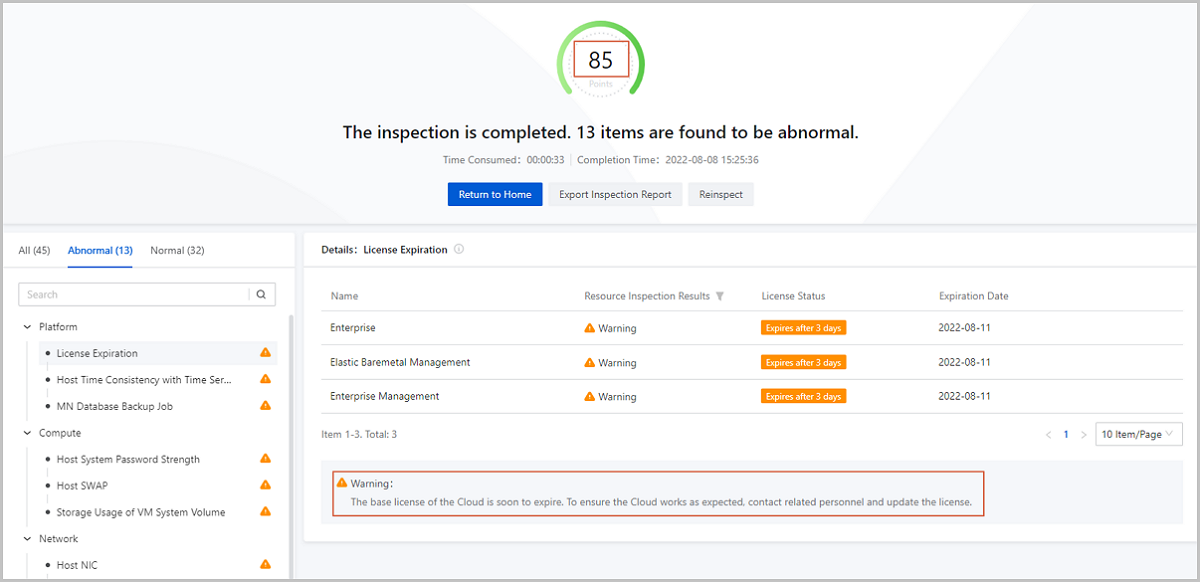Collapse the Platform tree group

26,327
